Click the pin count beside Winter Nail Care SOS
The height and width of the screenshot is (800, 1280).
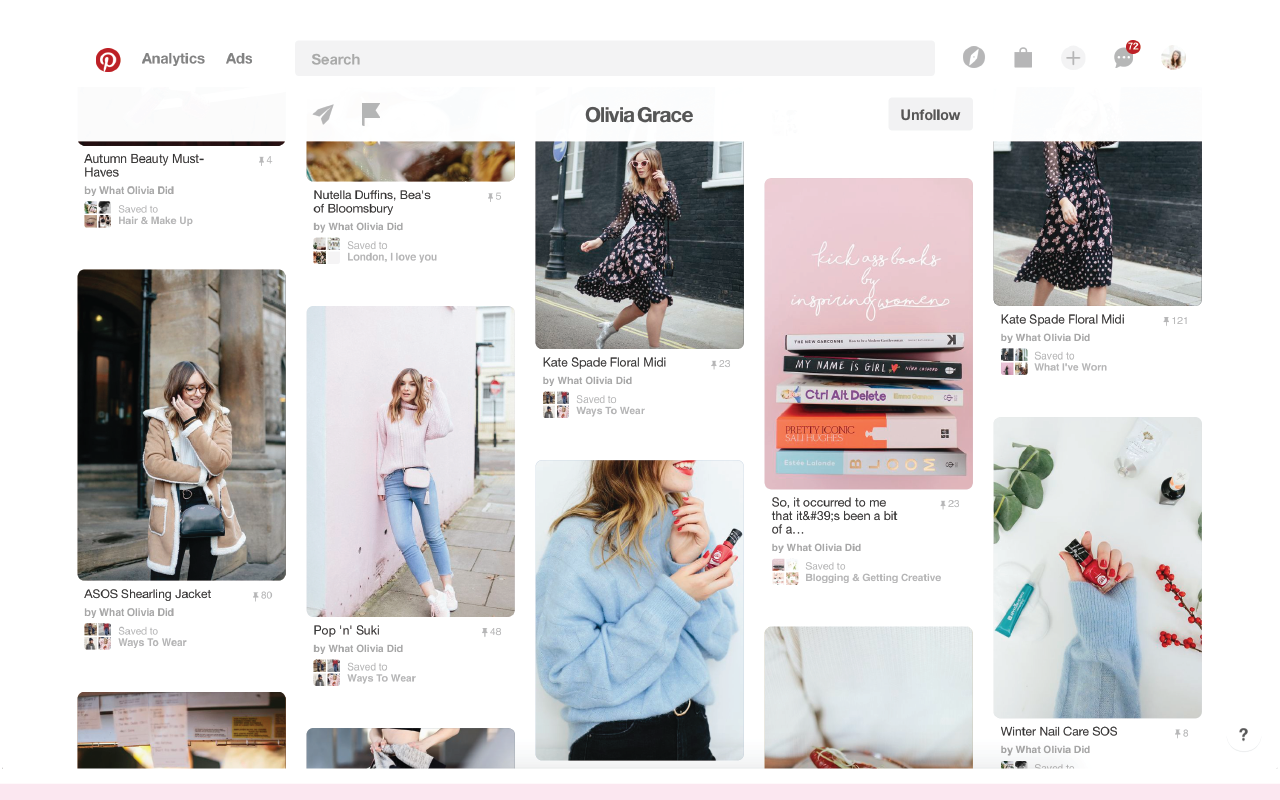pyautogui.click(x=1182, y=733)
